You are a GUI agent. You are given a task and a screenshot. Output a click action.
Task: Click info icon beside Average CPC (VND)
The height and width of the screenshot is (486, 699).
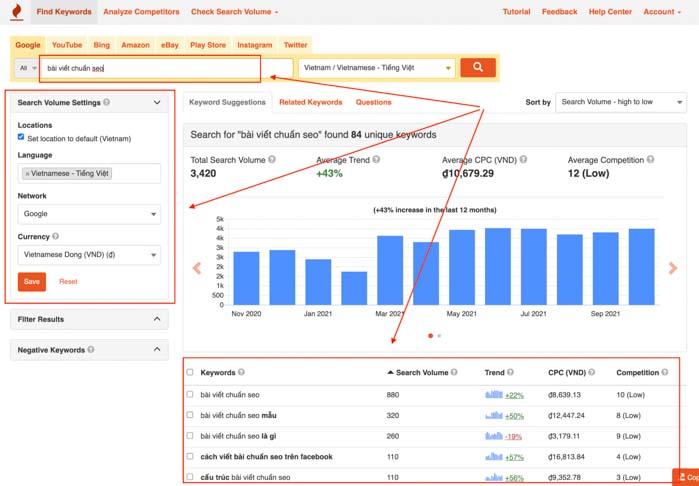point(523,160)
